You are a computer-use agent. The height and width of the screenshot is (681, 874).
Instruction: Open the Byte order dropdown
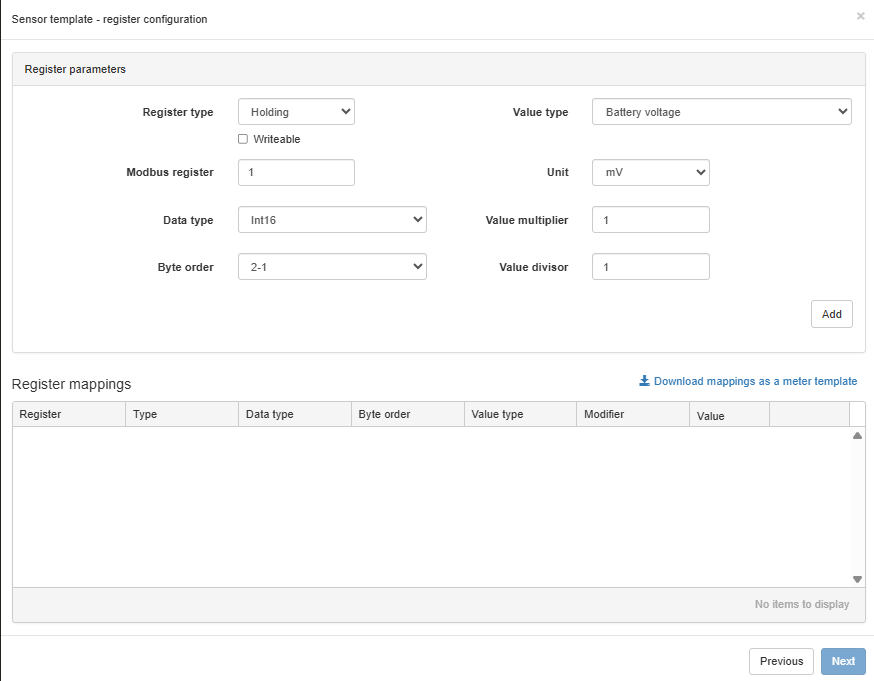[332, 266]
